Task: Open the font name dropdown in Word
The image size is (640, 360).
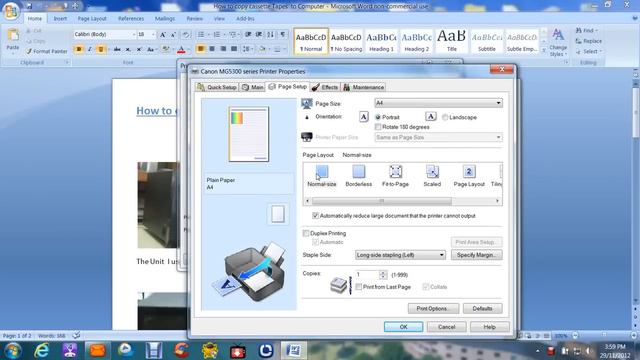Action: pos(133,35)
